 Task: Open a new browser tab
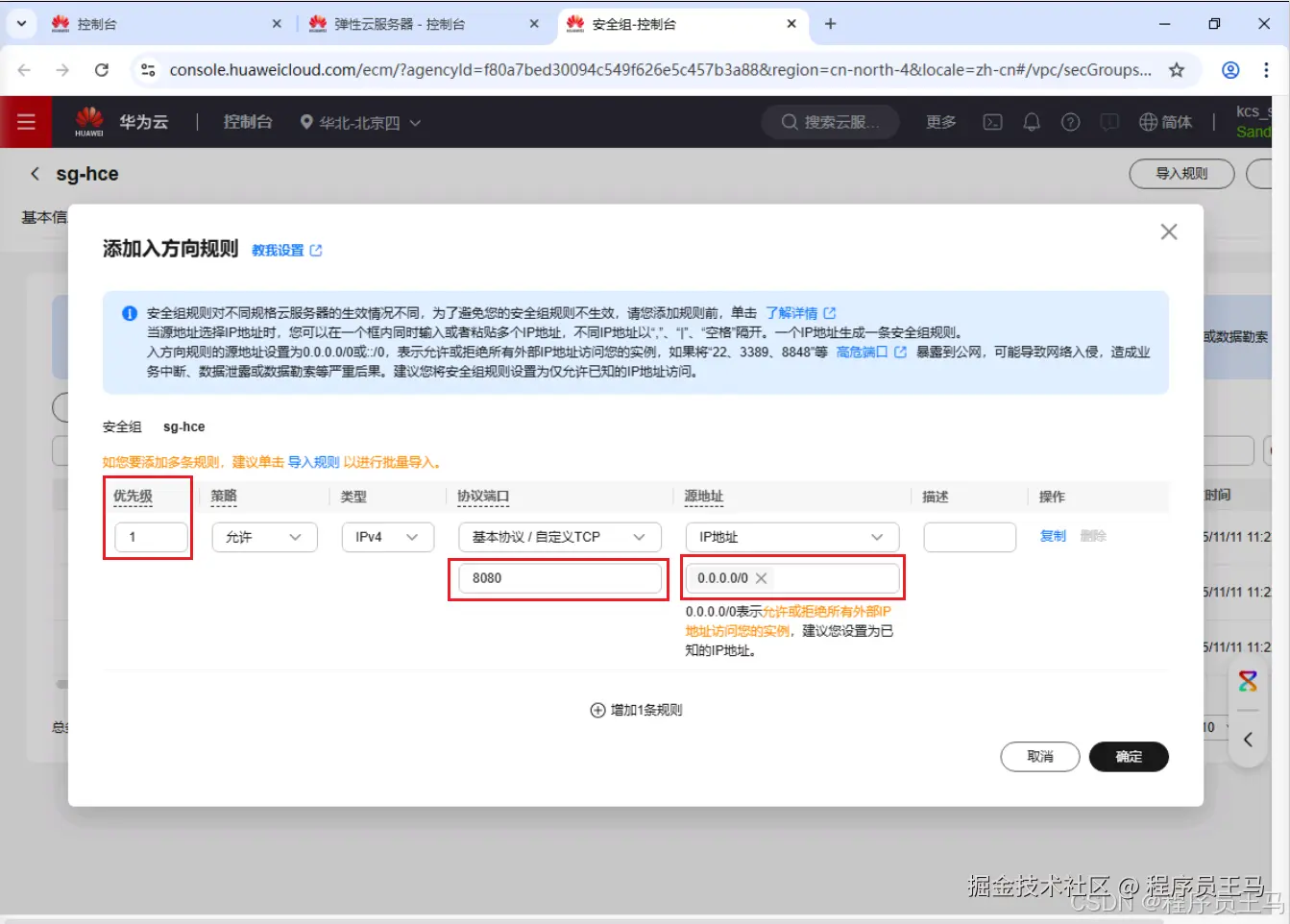coord(830,24)
